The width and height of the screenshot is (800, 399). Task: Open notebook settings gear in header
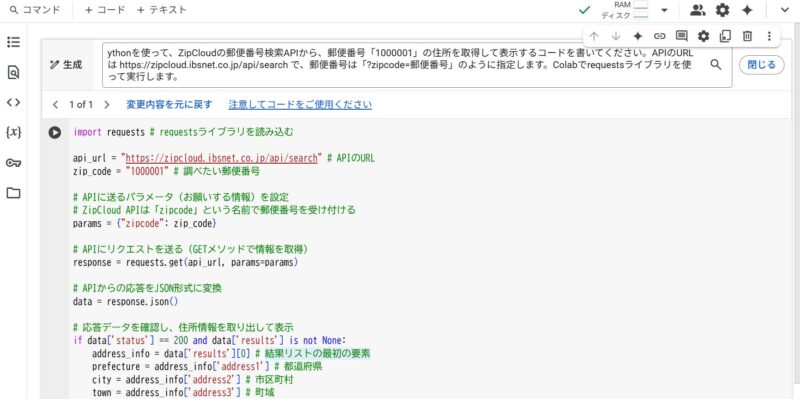point(722,10)
